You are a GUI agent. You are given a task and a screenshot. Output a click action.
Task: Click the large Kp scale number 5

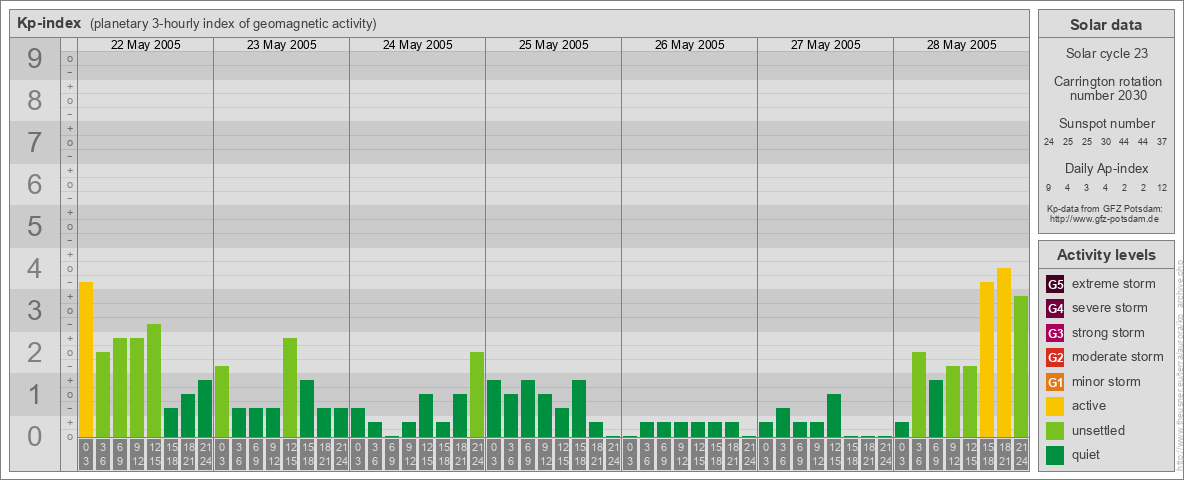click(x=34, y=226)
